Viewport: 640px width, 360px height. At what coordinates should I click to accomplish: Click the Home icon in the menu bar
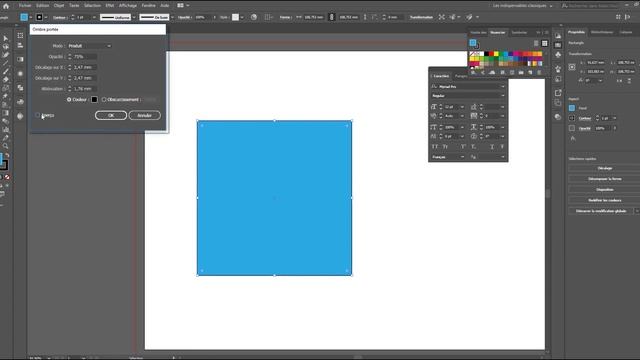pyautogui.click(x=6, y=6)
